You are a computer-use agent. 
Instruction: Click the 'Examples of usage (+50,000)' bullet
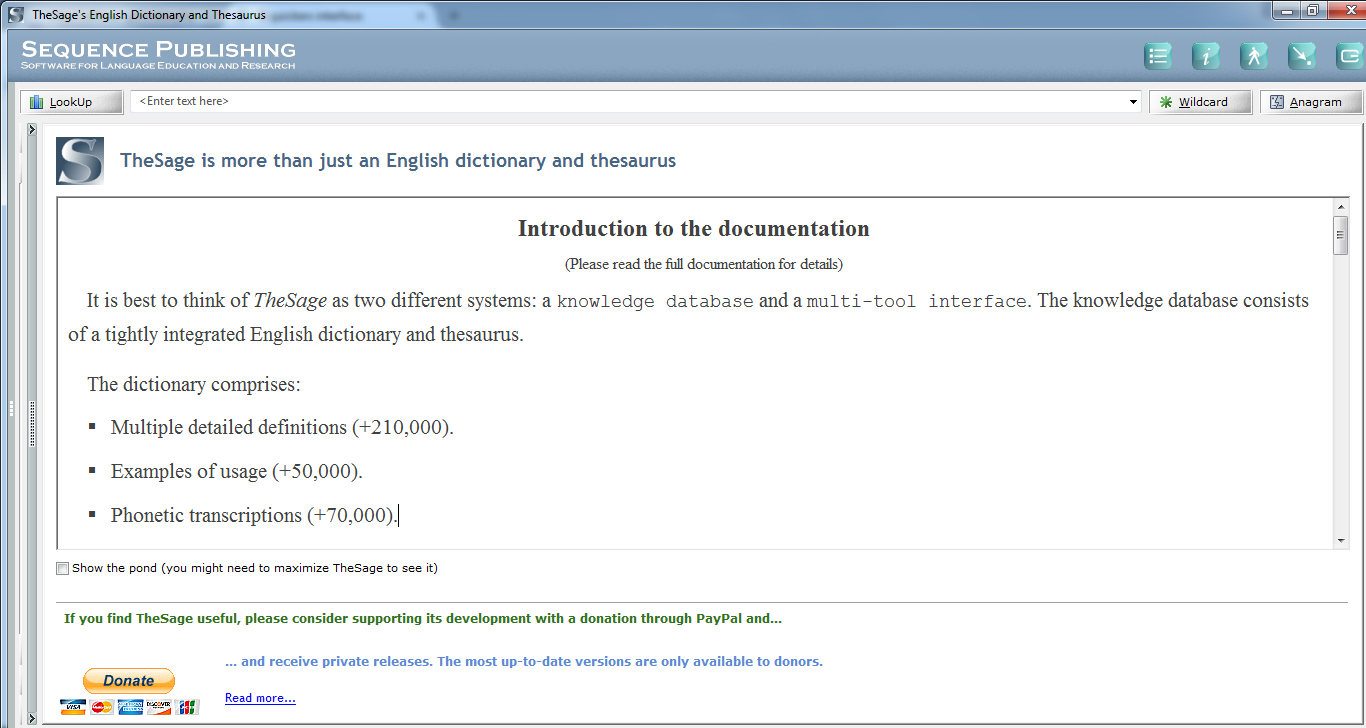click(x=237, y=471)
